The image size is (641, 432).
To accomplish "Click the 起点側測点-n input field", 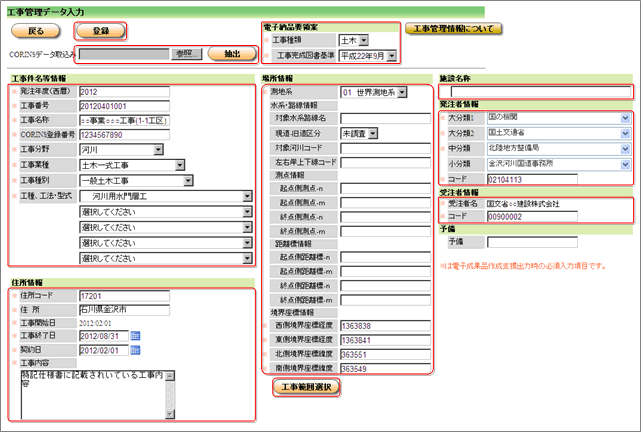I will (385, 188).
